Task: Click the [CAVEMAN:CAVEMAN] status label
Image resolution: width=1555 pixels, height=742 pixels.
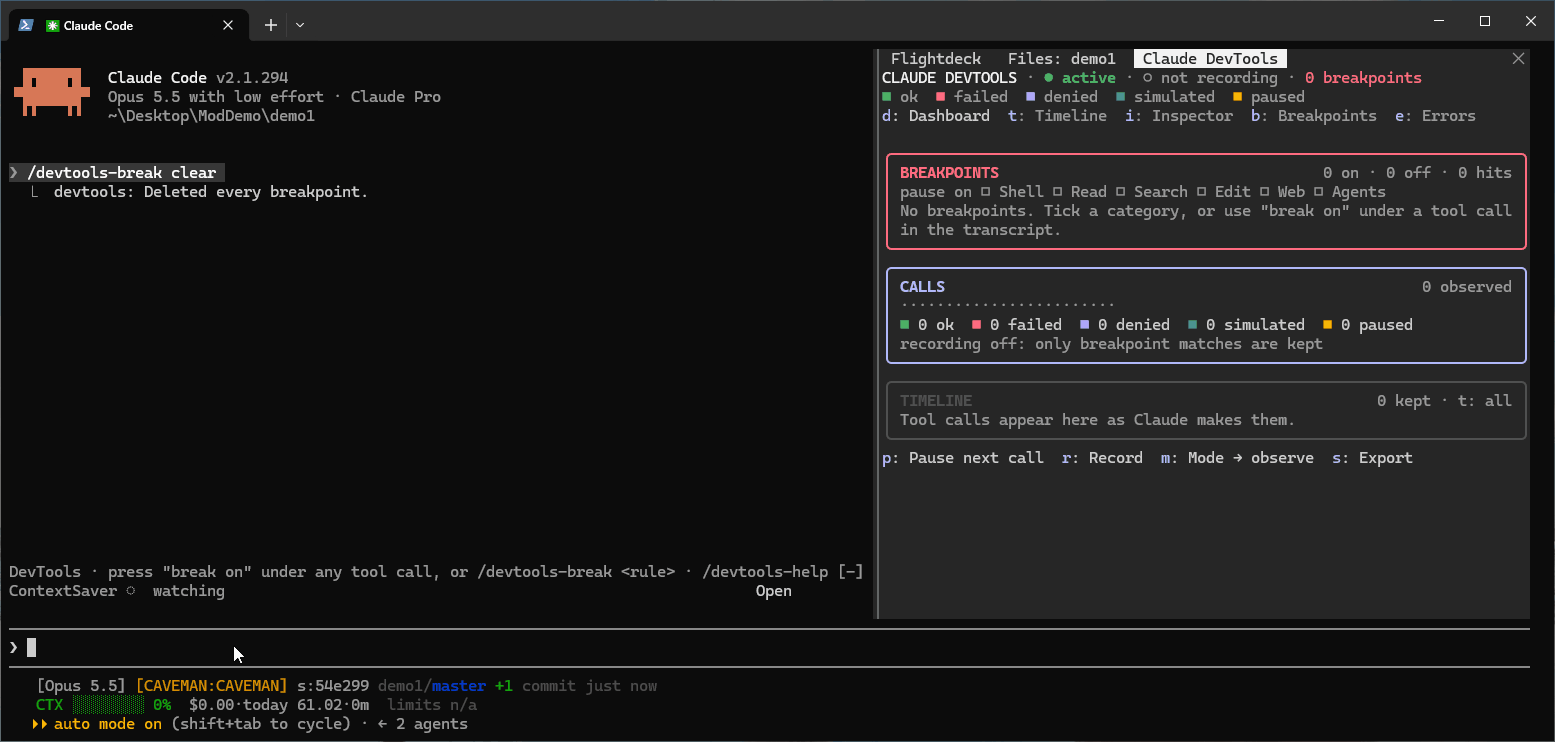Action: pos(211,686)
